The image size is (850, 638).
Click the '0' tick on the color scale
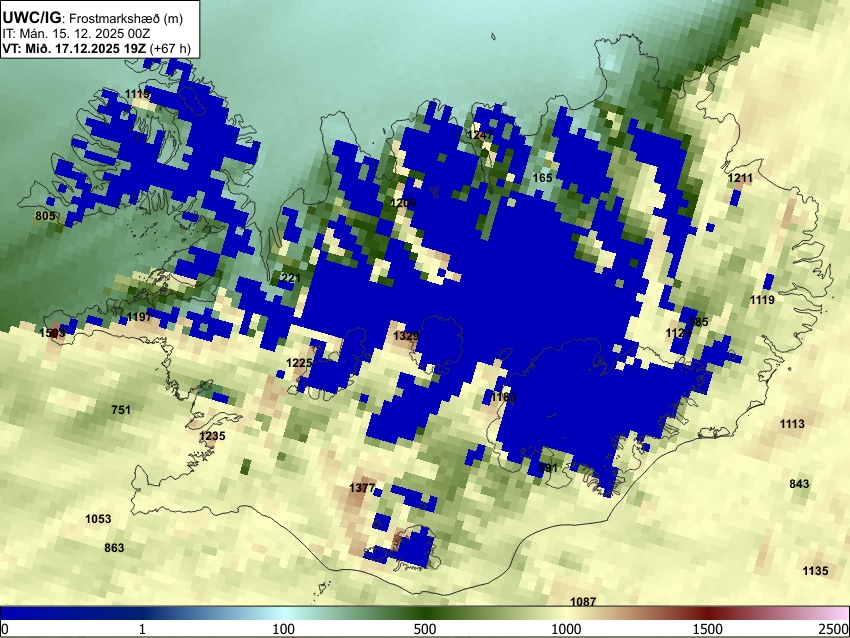point(5,629)
